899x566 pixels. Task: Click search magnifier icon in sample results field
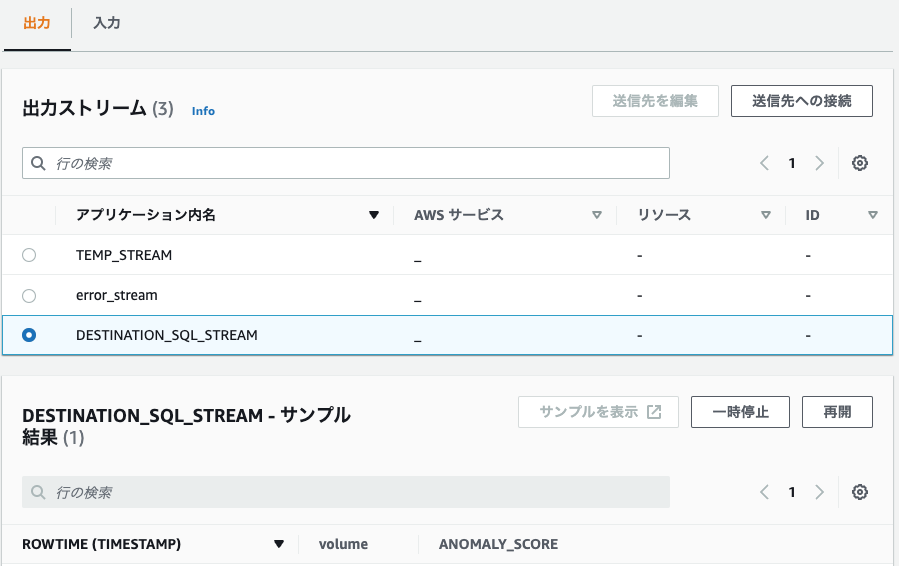click(38, 492)
